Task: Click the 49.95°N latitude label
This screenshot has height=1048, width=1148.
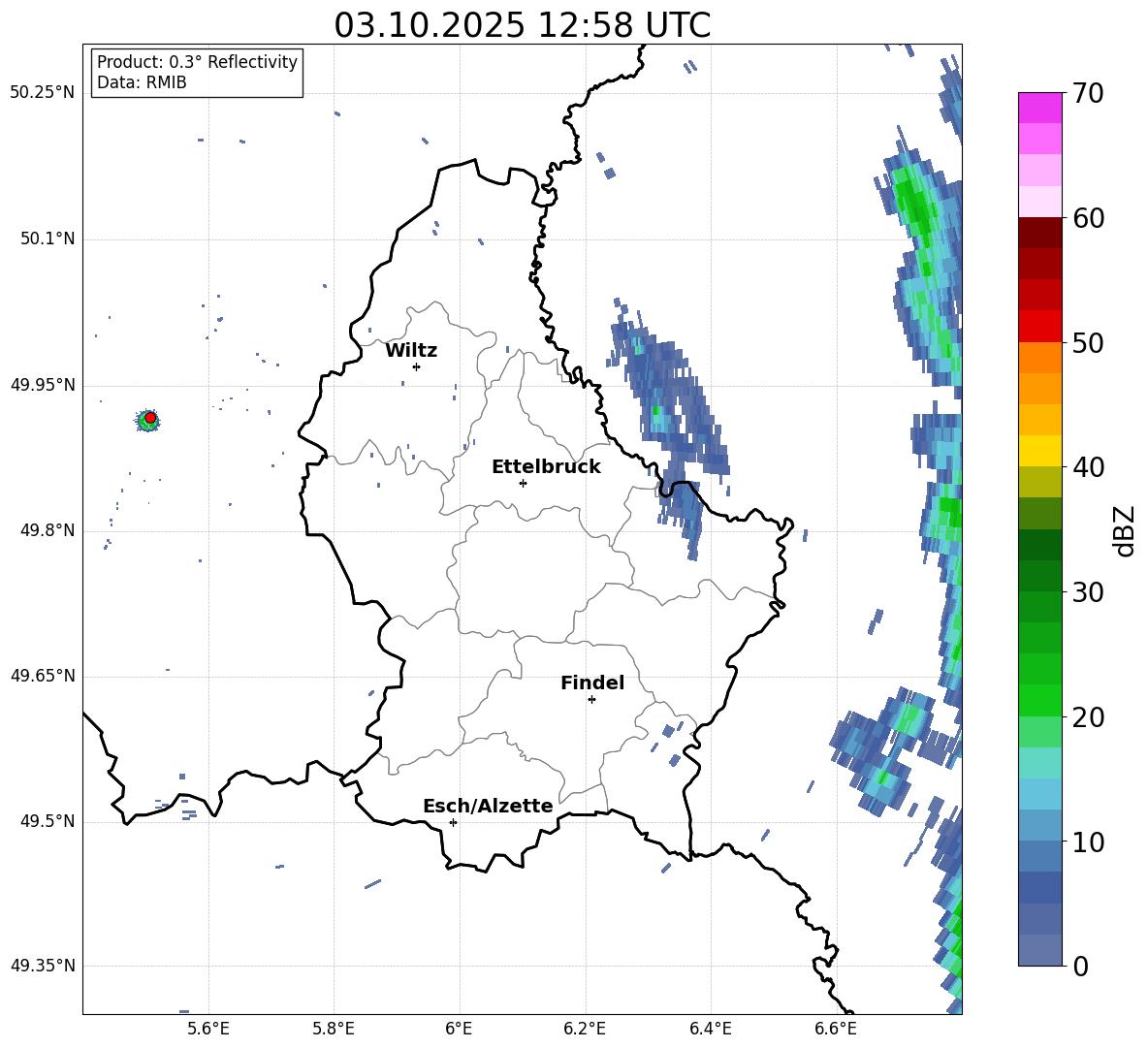Action: click(x=43, y=384)
